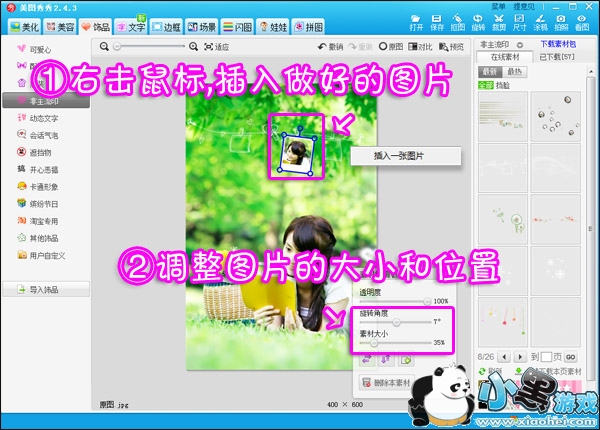This screenshot has width=600, height=430.
Task: Toggle the 对比 (Compare) view
Action: coord(423,46)
